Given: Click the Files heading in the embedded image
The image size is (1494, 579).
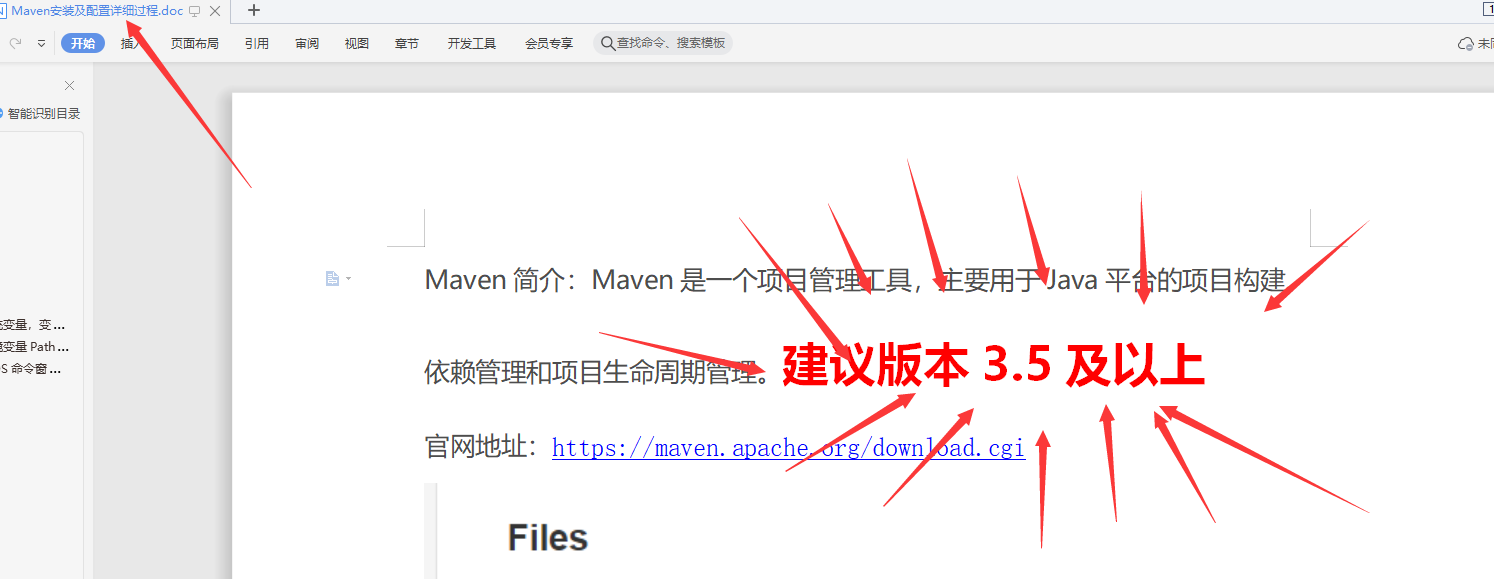Looking at the screenshot, I should pos(548,538).
